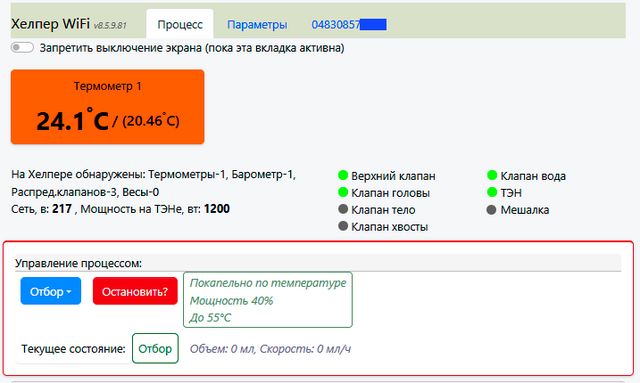Click the Клапан тело gray indicator

(343, 209)
